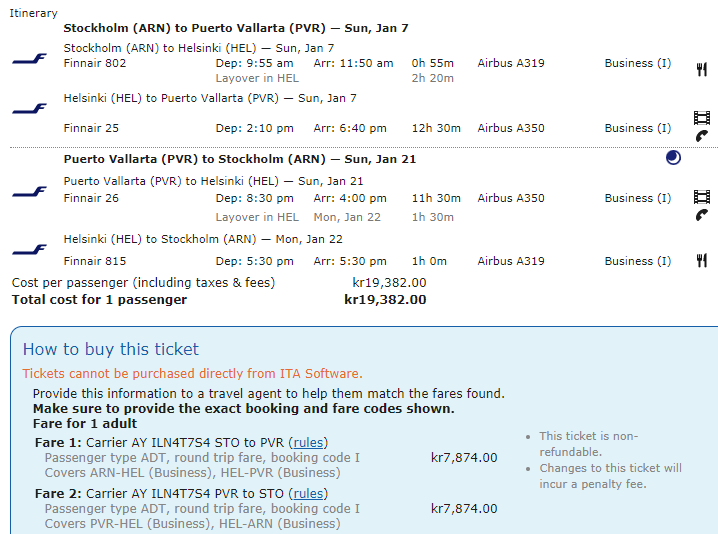Open the rules link for Fare 2
Image resolution: width=718 pixels, height=534 pixels.
(x=308, y=493)
